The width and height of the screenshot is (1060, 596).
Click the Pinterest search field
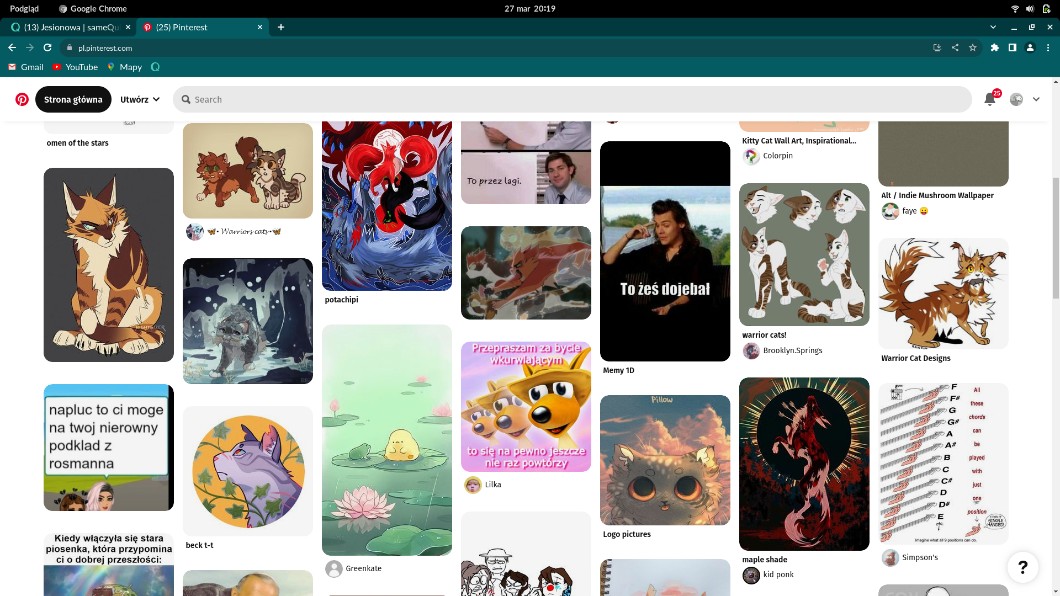tap(570, 99)
